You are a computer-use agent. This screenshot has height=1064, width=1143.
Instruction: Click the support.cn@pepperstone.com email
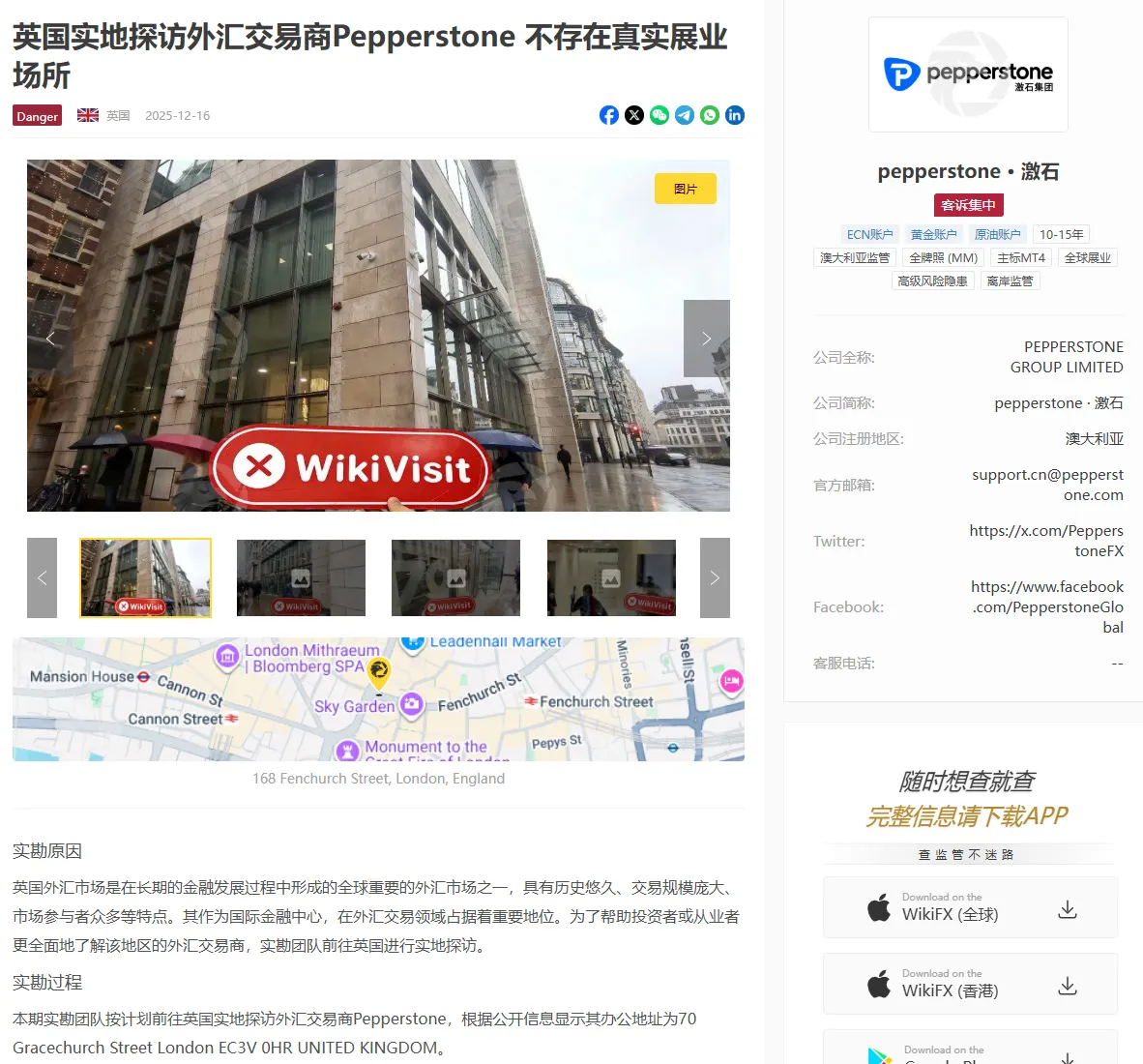click(1047, 485)
